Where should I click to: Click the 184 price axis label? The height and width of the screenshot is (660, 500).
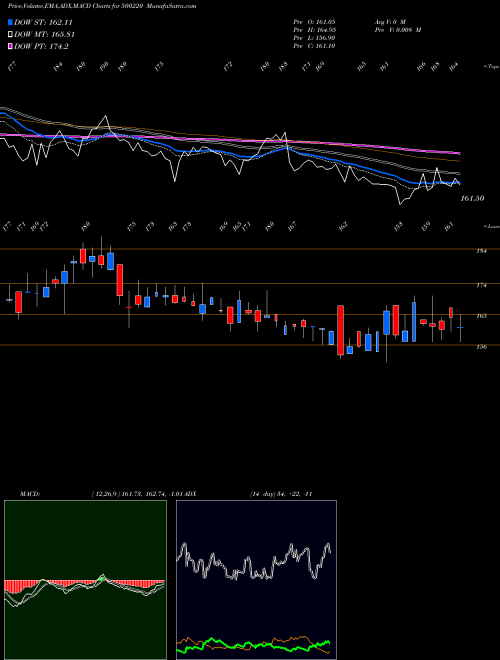481,251
